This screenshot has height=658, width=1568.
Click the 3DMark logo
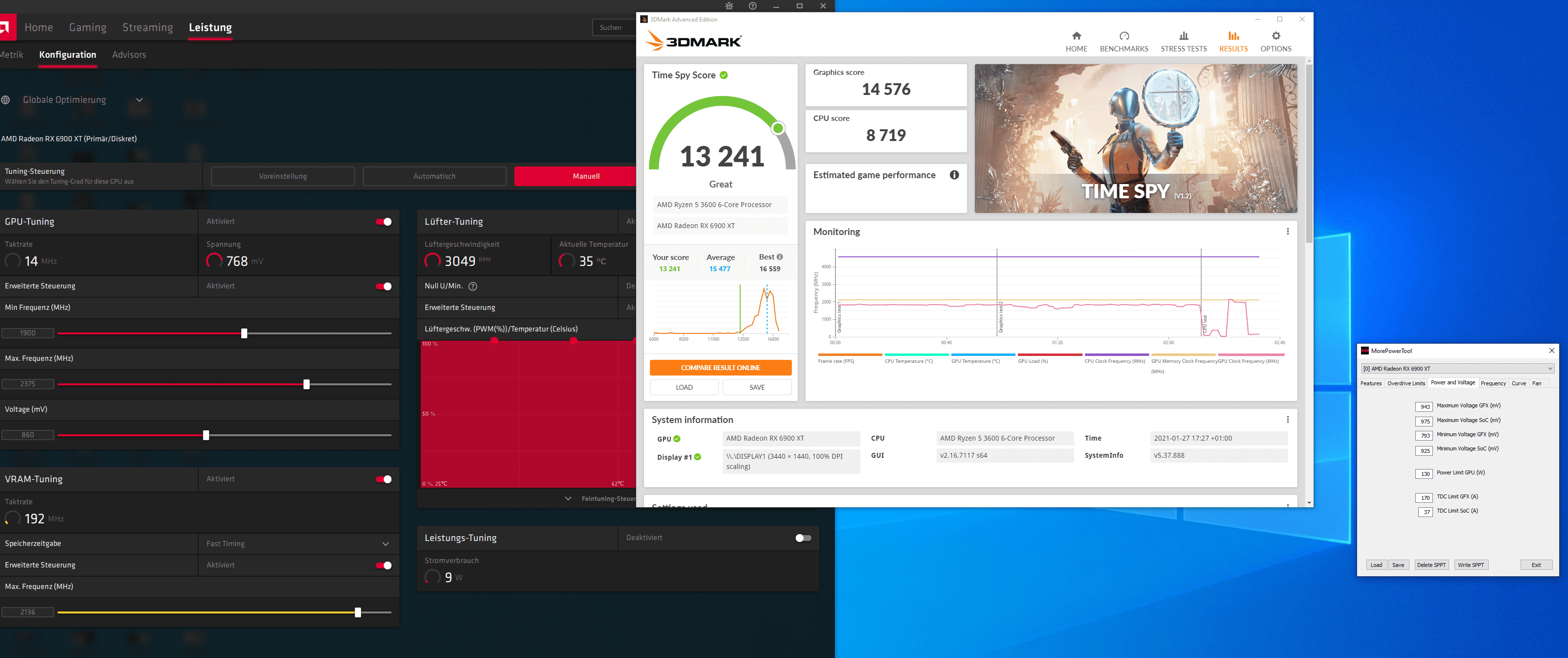pos(693,42)
